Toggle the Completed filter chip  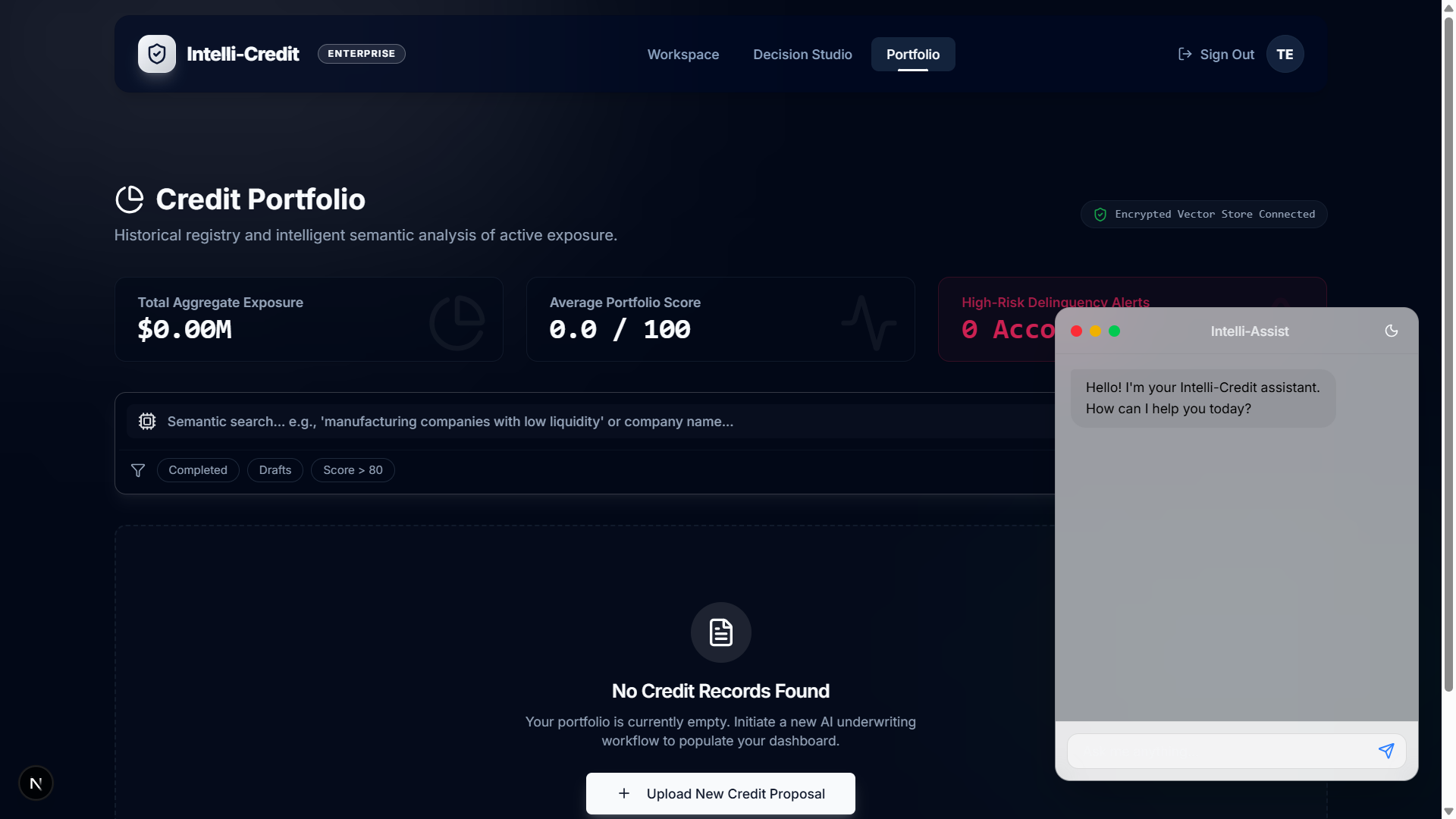[x=198, y=470]
